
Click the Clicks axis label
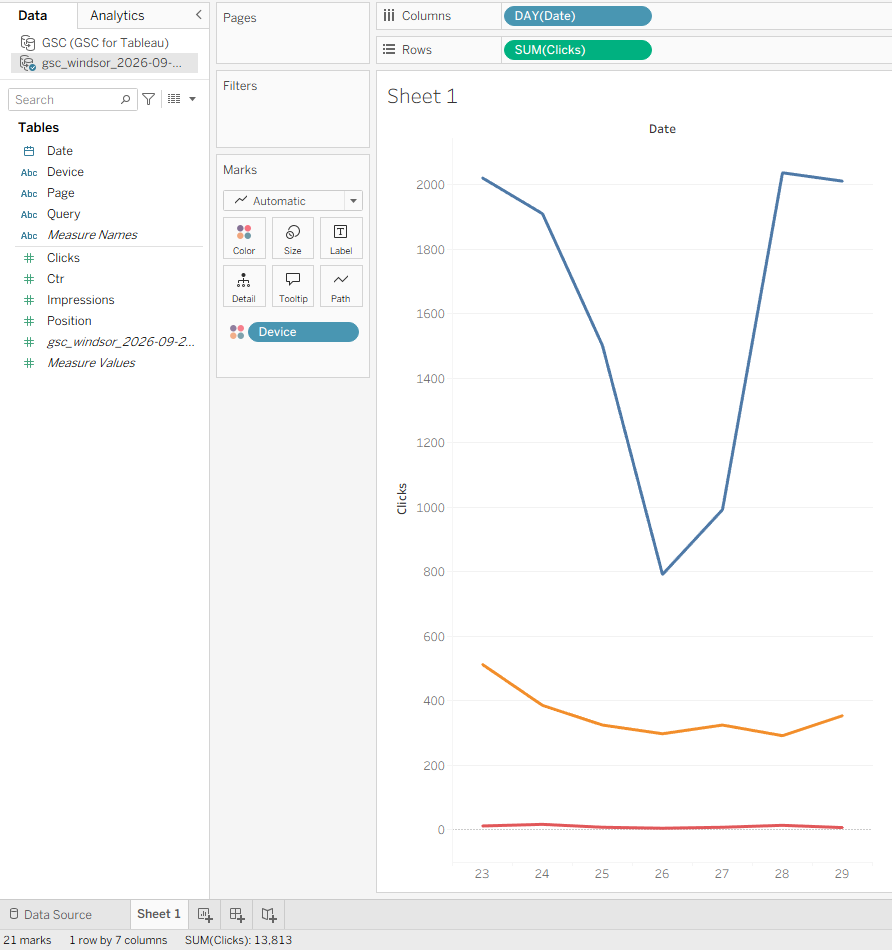[401, 499]
